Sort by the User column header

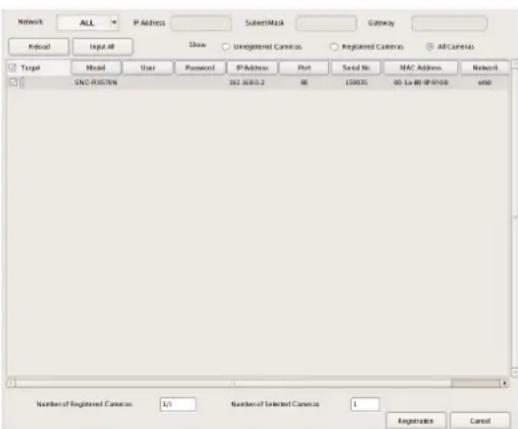point(148,68)
